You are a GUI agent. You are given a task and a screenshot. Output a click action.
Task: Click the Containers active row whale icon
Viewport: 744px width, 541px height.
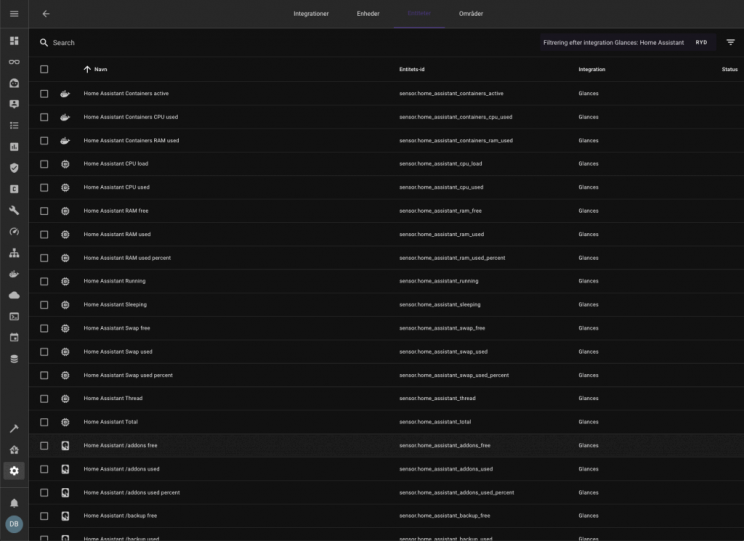point(65,93)
